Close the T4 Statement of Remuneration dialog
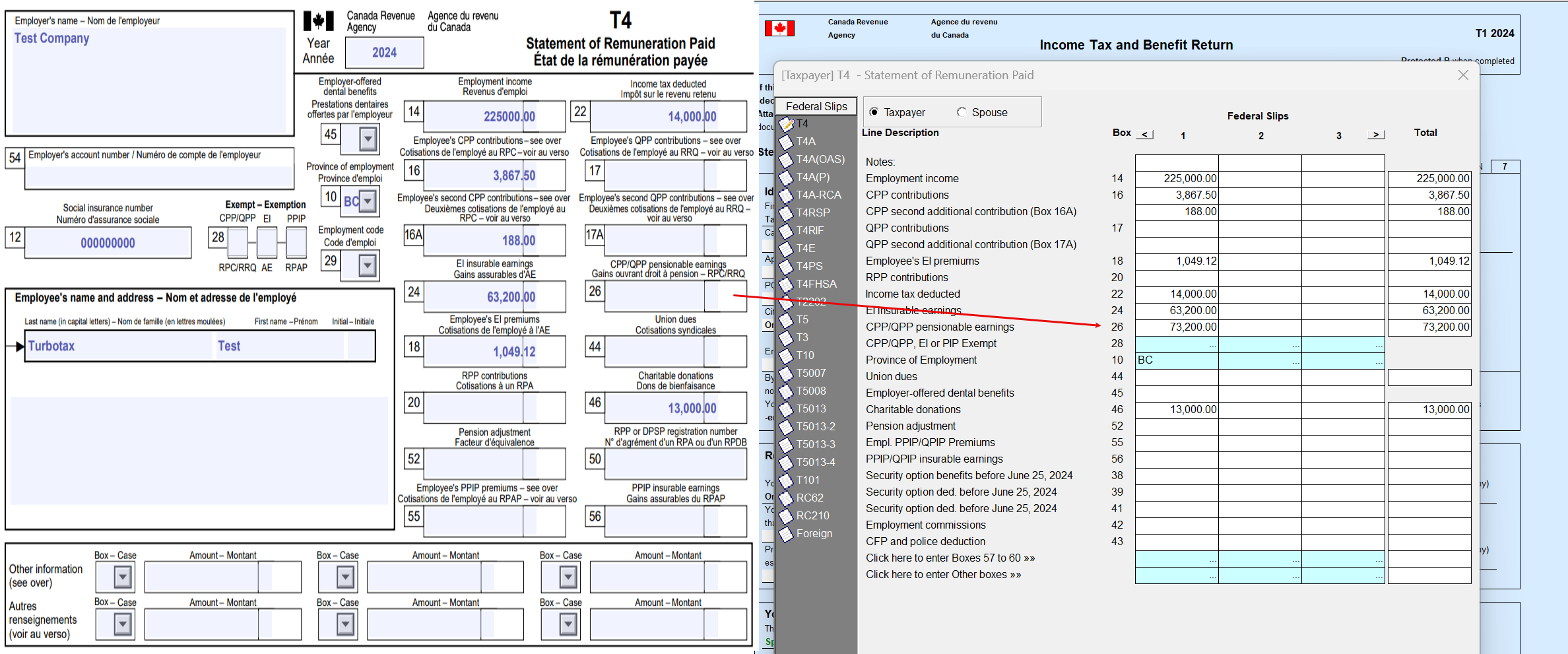The height and width of the screenshot is (654, 1568). tap(1463, 75)
